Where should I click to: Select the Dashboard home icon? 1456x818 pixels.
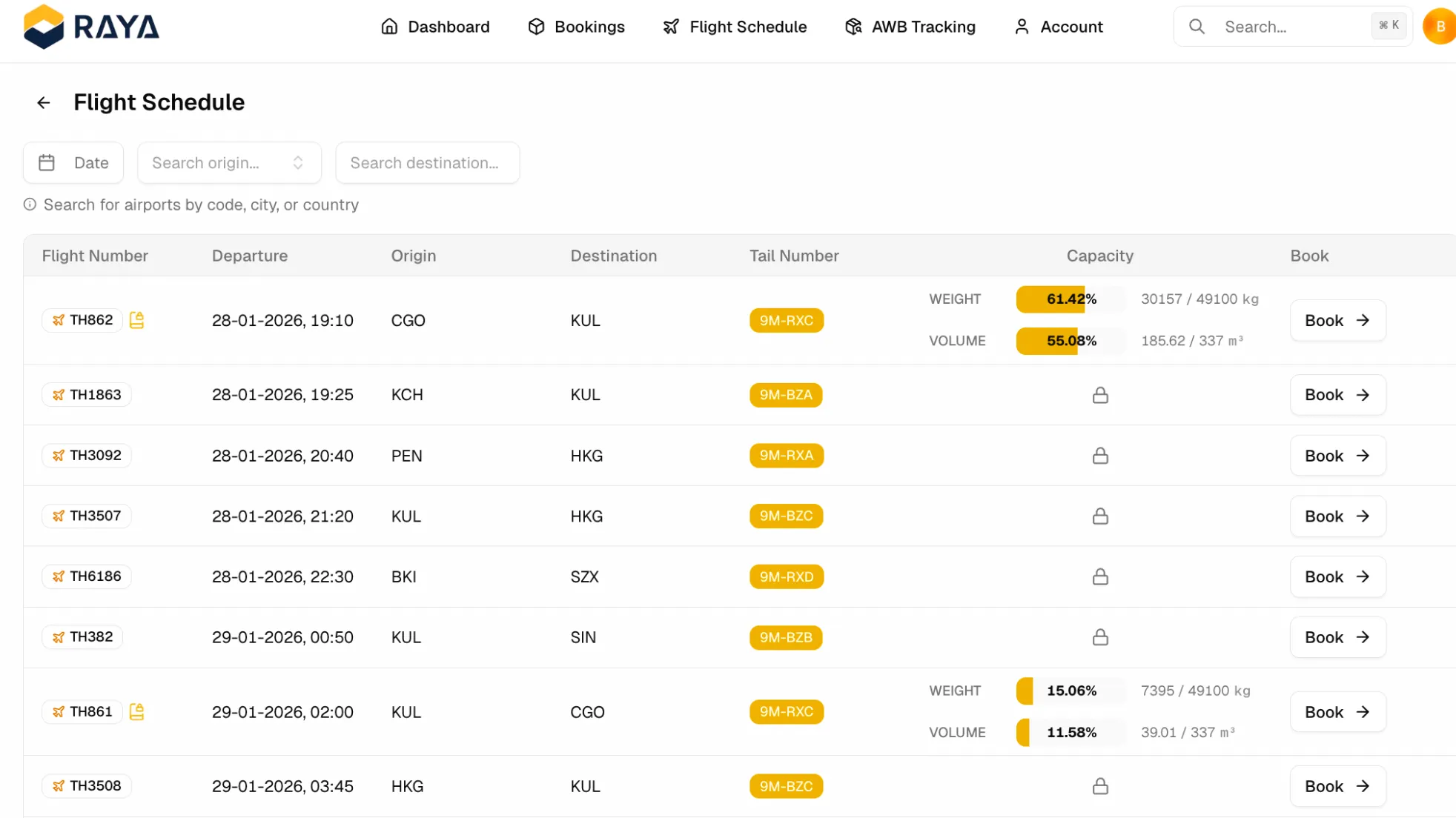coord(389,26)
